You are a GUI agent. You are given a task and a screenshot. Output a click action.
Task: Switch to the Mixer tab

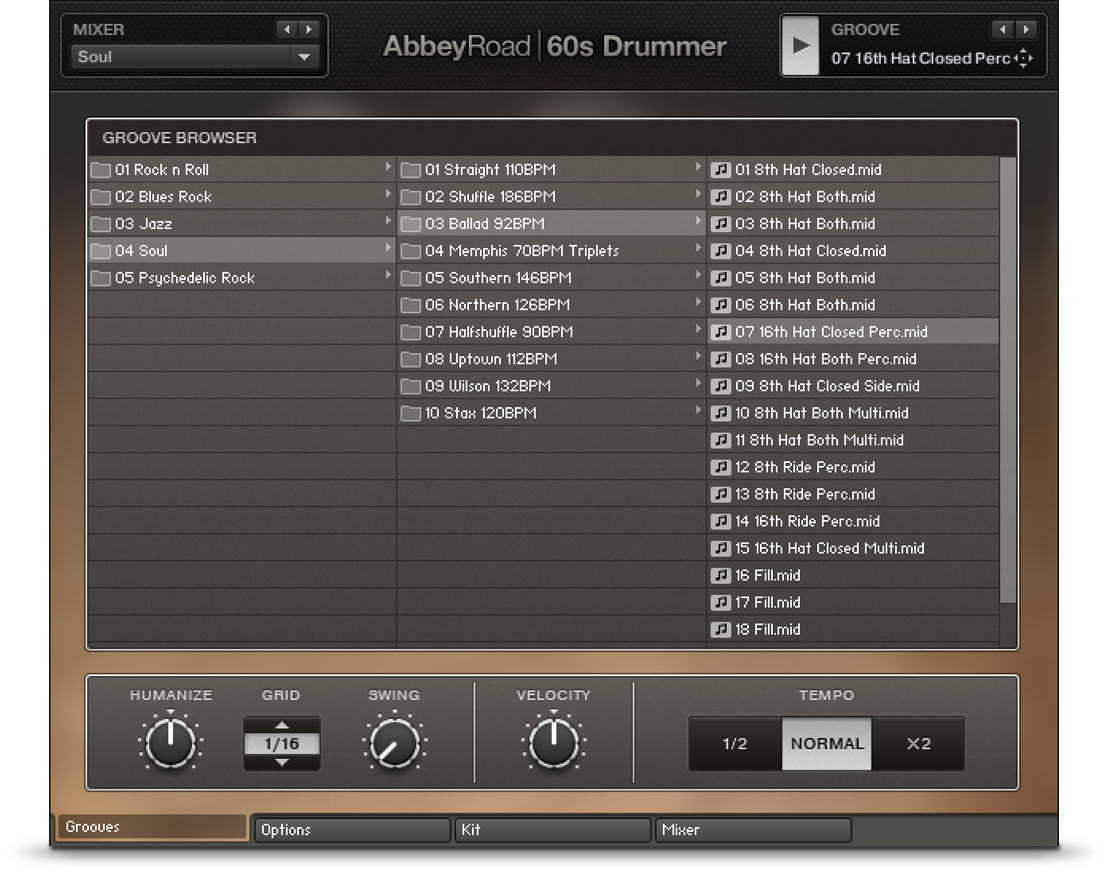pos(753,830)
